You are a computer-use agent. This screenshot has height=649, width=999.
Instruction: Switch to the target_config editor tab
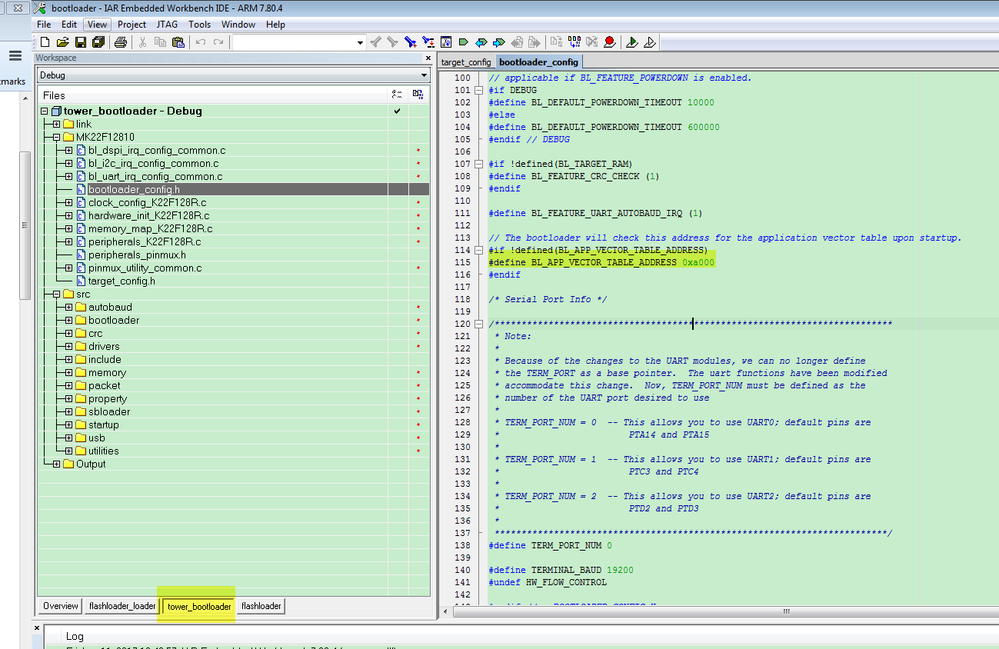[466, 62]
